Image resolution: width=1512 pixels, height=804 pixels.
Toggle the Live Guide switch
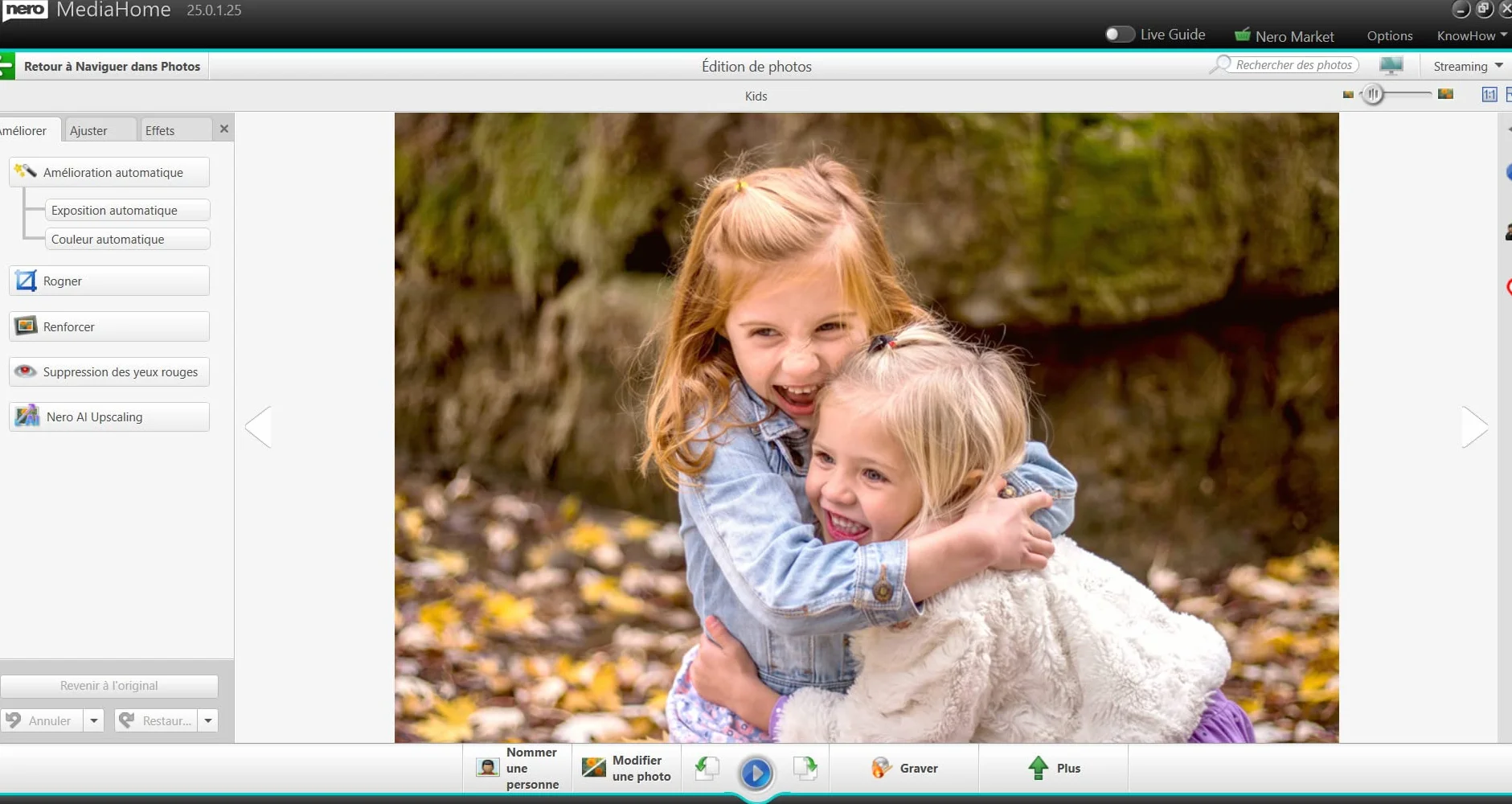point(1119,35)
